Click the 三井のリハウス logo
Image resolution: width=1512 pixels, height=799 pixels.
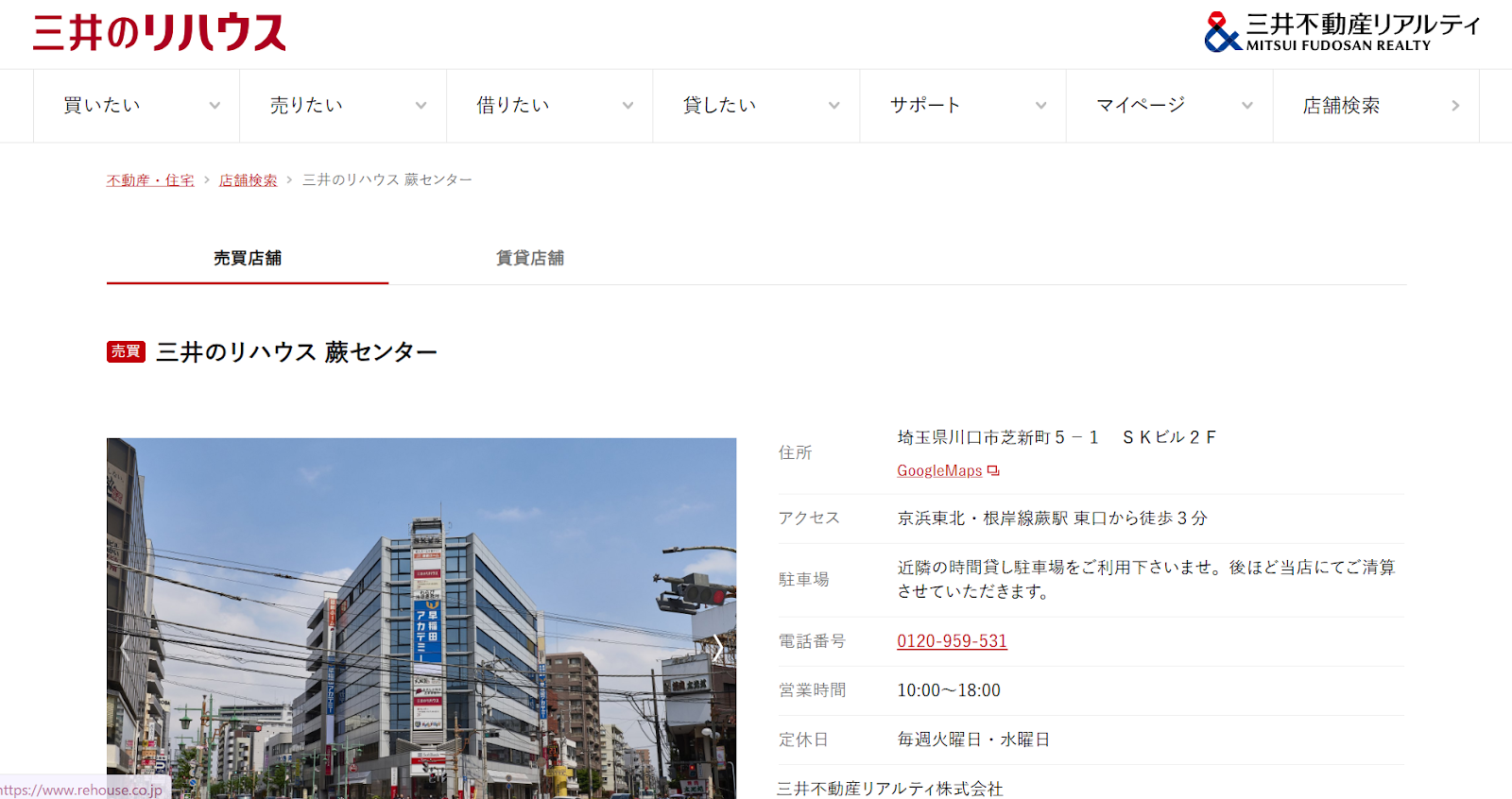pos(159,32)
